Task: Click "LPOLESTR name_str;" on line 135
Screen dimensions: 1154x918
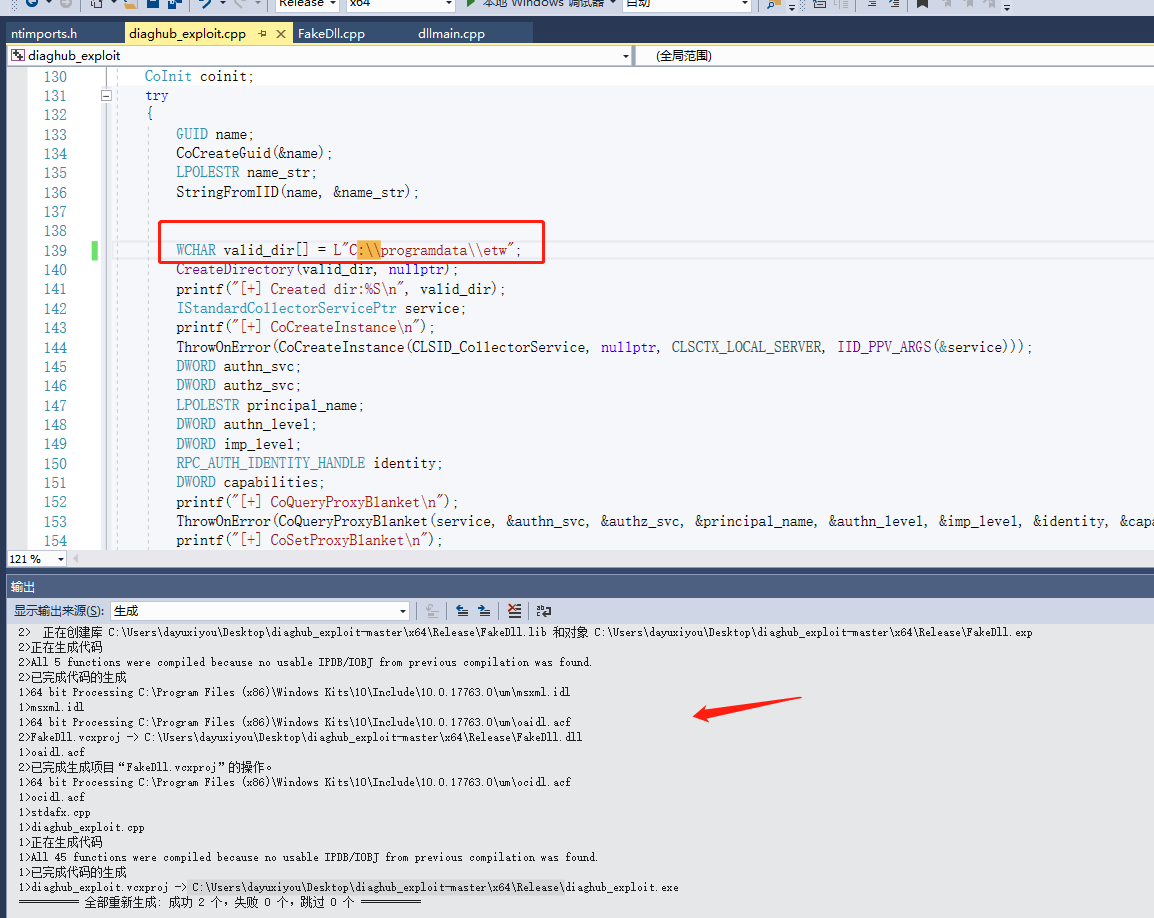Action: tap(246, 172)
